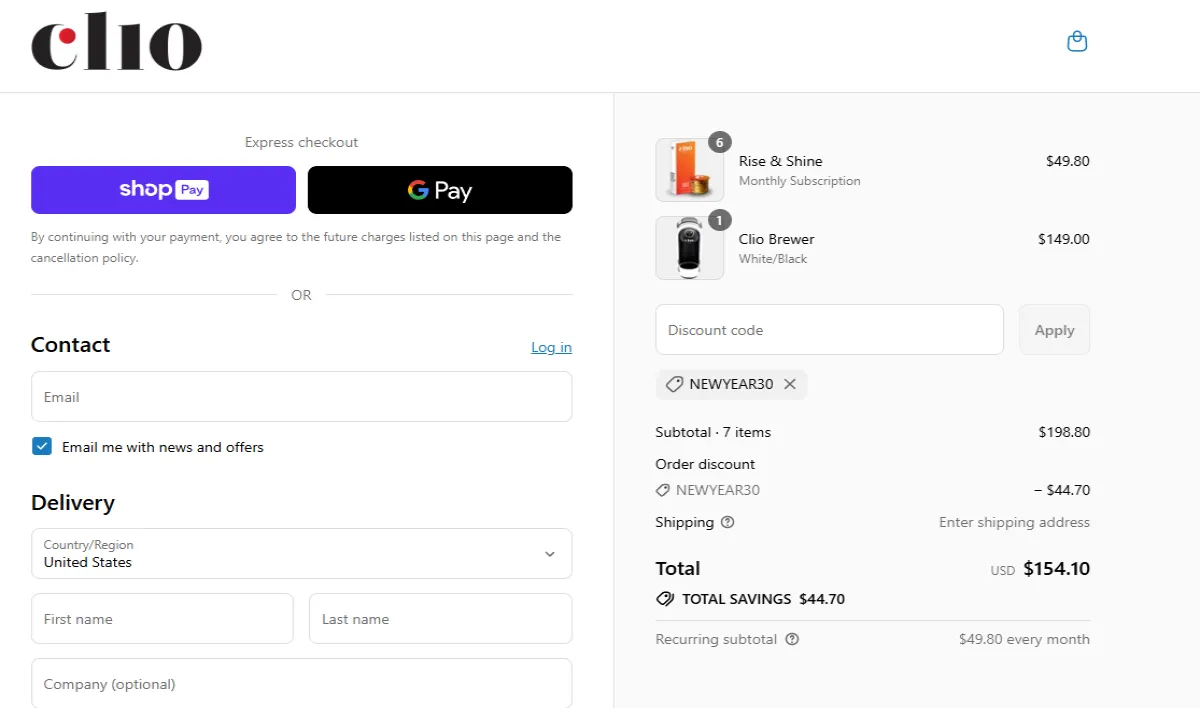Image resolution: width=1200 pixels, height=708 pixels.
Task: Click the Clio logo
Action: 116,42
